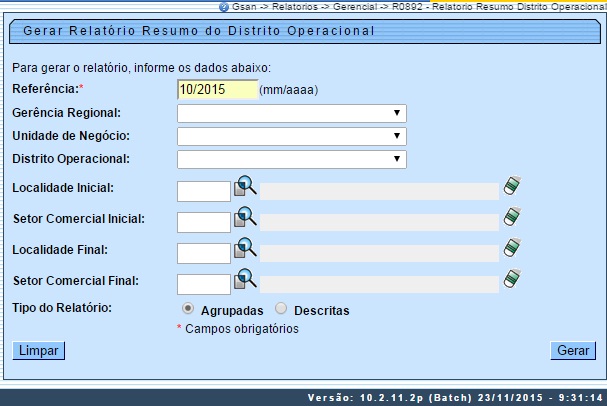
Task: Select the Descritas report type
Action: 281,310
